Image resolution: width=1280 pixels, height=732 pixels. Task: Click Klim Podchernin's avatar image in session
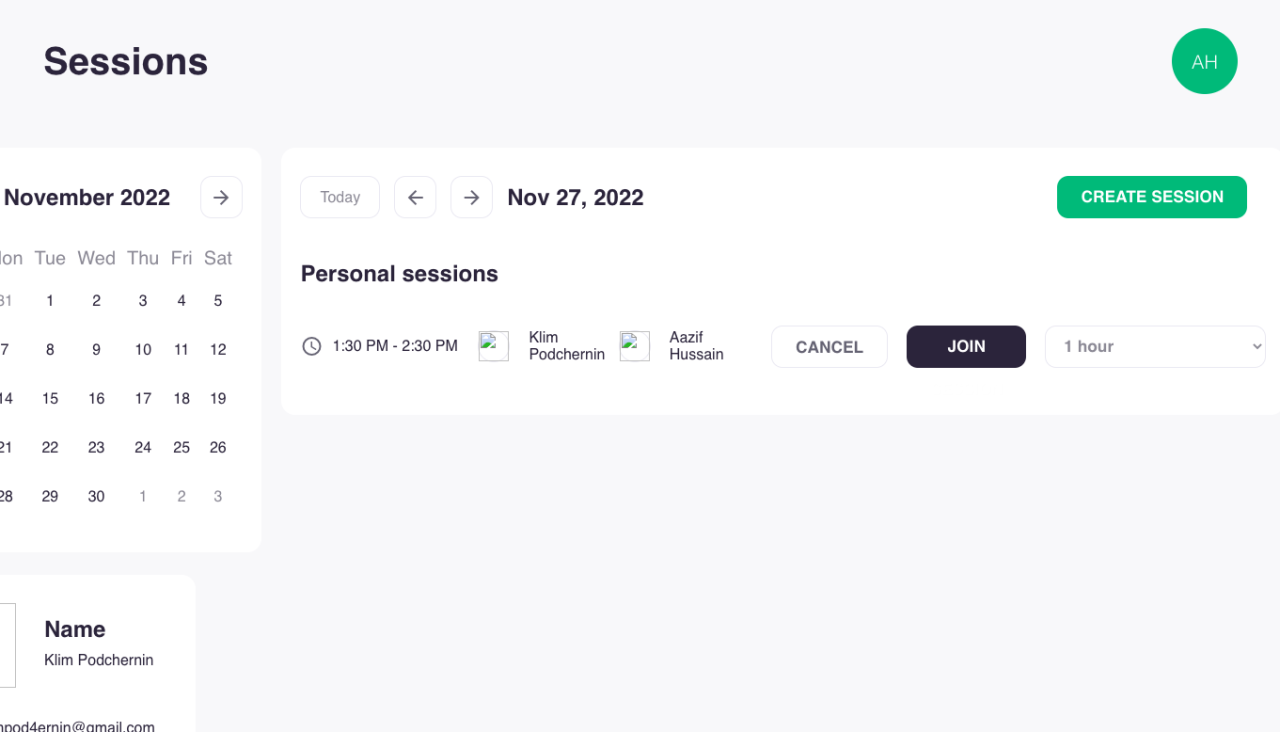[x=494, y=346]
